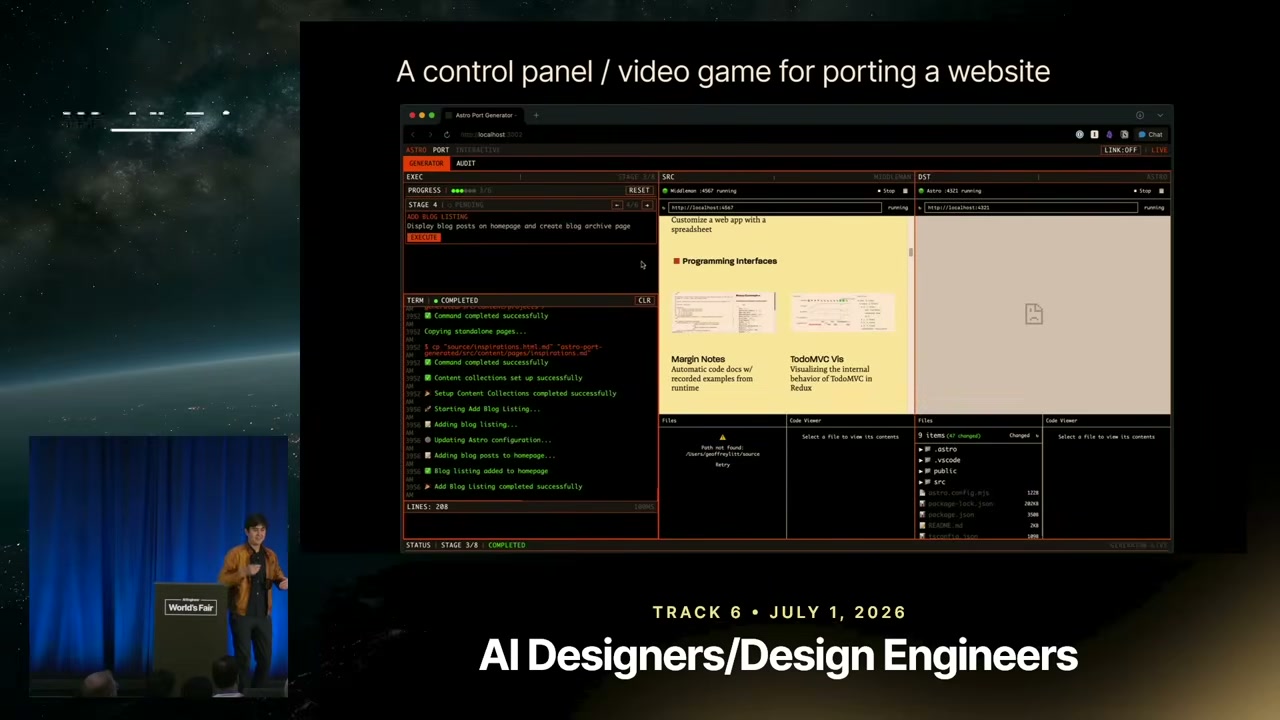Click the DST URL field localhost:4321
1280x720 pixels.
[x=1031, y=208]
